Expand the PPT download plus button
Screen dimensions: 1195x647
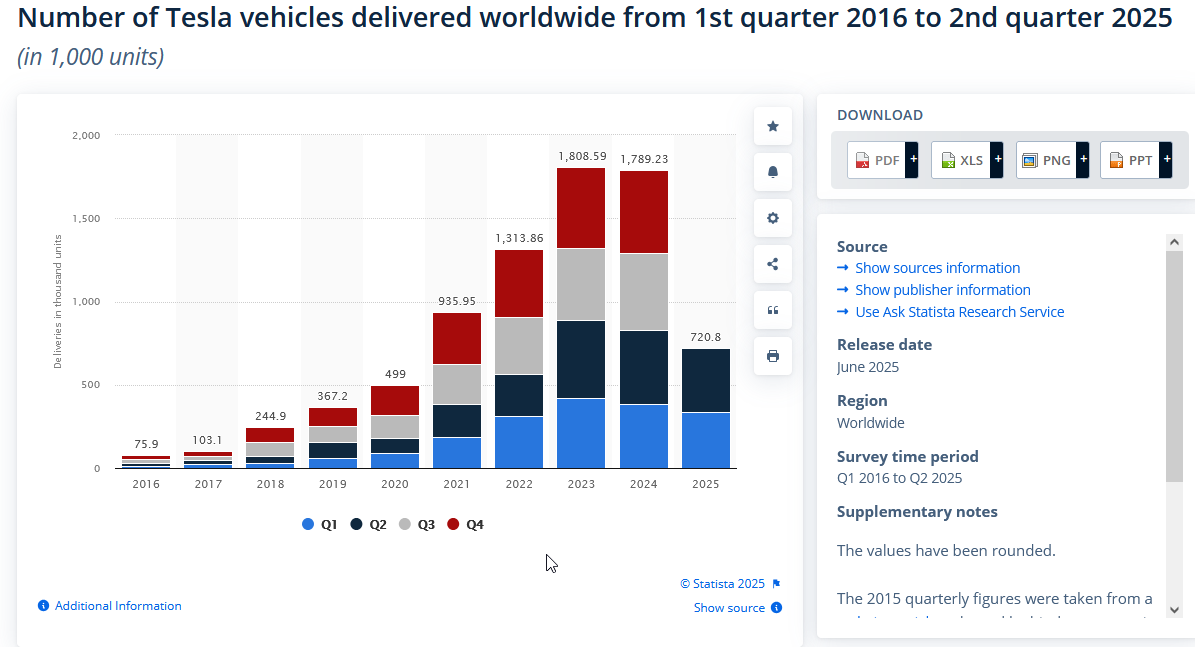point(1165,160)
